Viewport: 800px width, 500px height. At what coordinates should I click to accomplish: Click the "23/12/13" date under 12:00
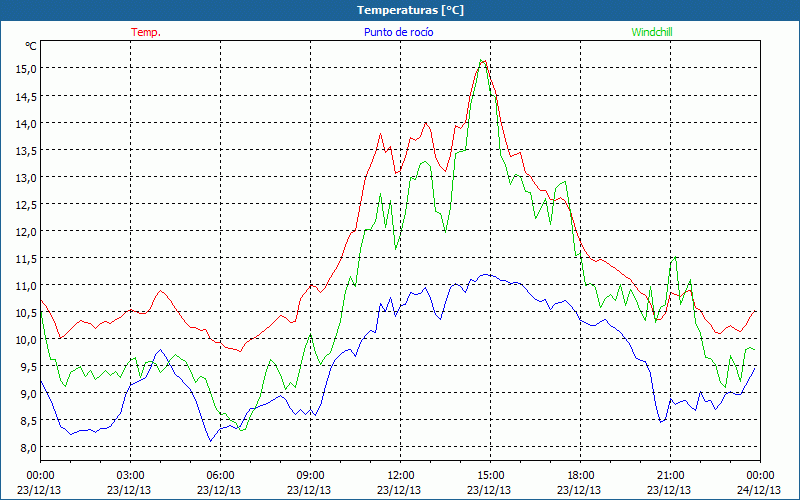(x=399, y=490)
